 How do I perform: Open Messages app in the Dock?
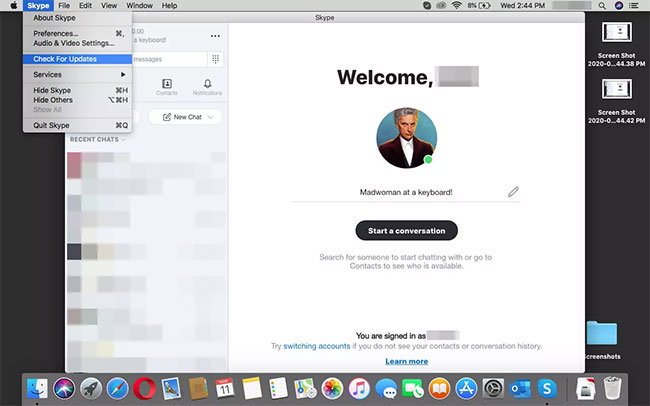click(386, 389)
